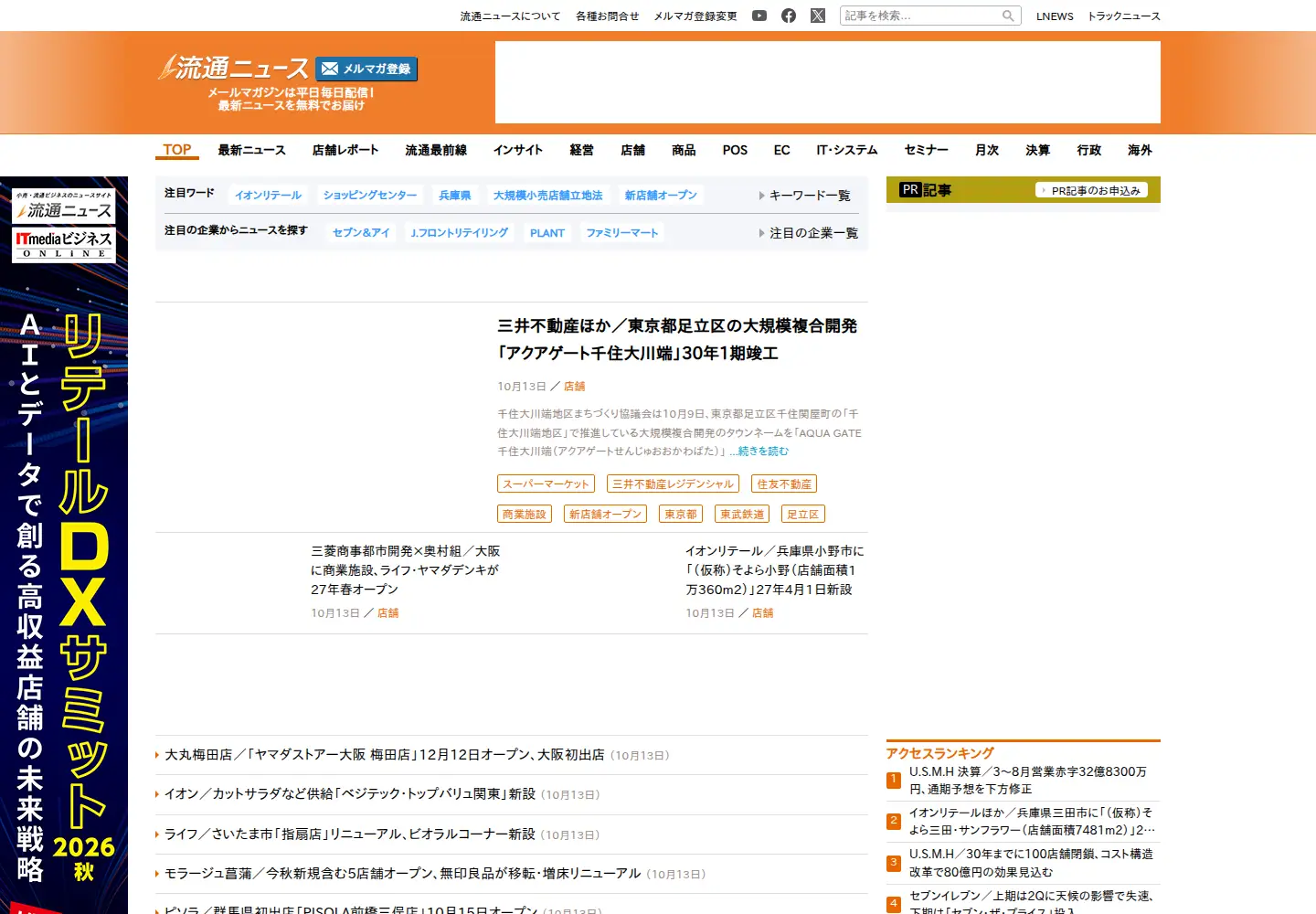Screen dimensions: 1316x914
Task: Select the IT・システム navigation tab
Action: [x=847, y=150]
